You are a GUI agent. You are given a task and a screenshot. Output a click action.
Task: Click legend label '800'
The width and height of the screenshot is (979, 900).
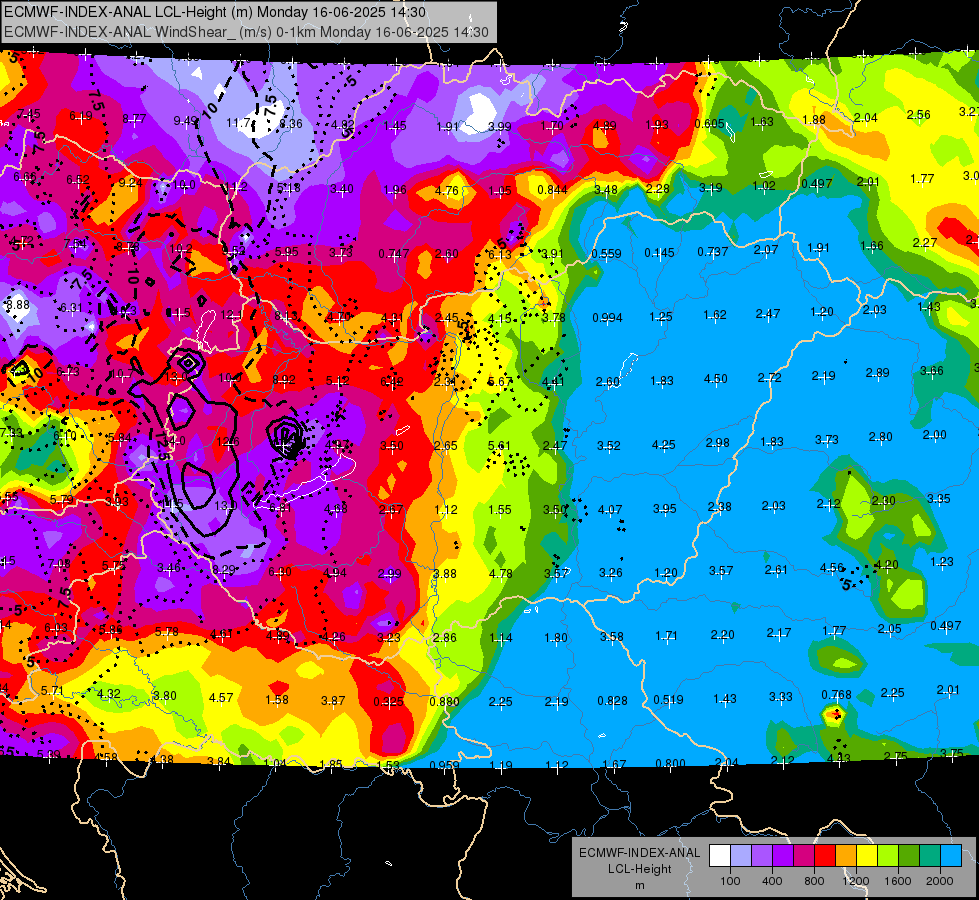(814, 881)
